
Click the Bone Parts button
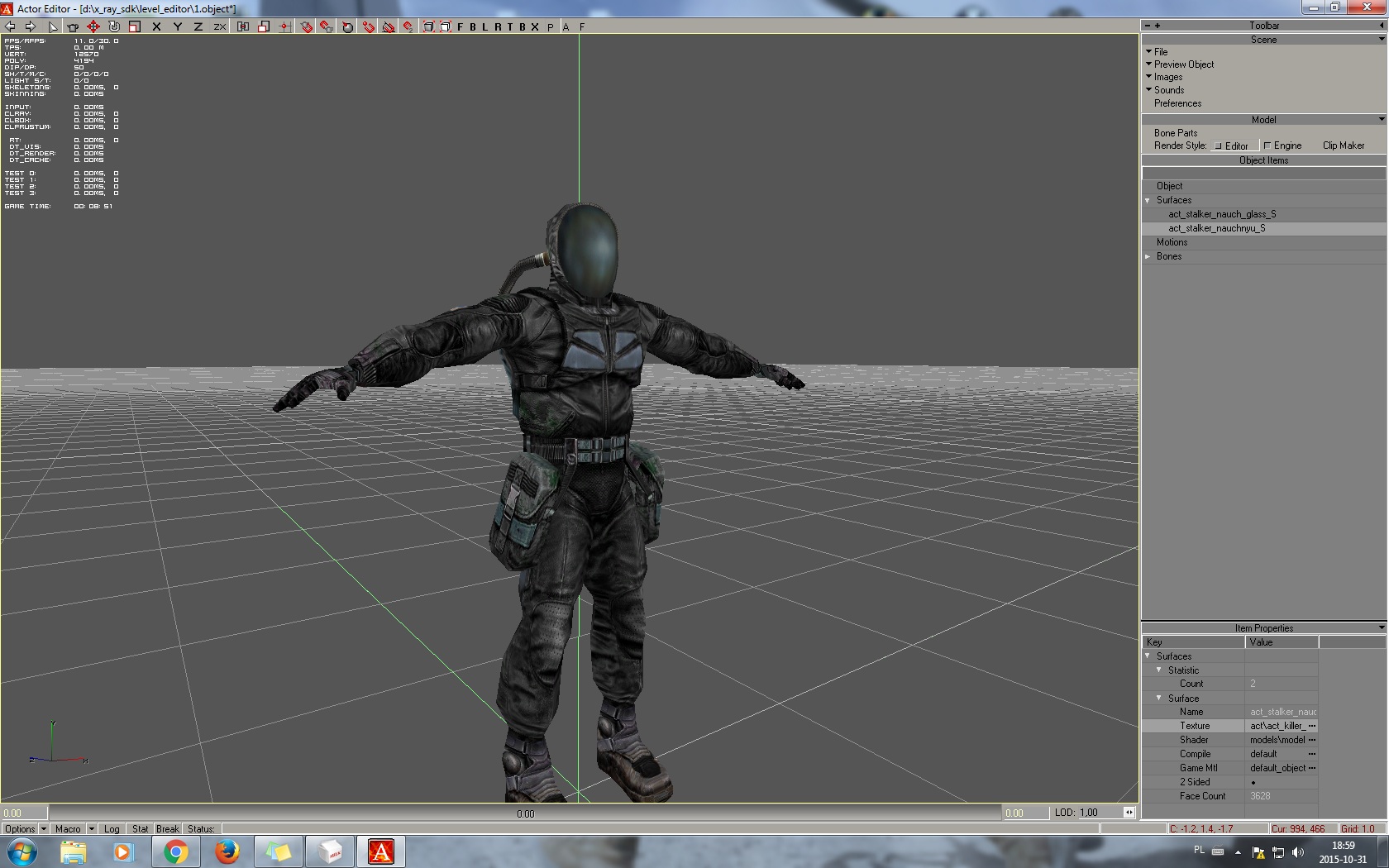point(1176,133)
